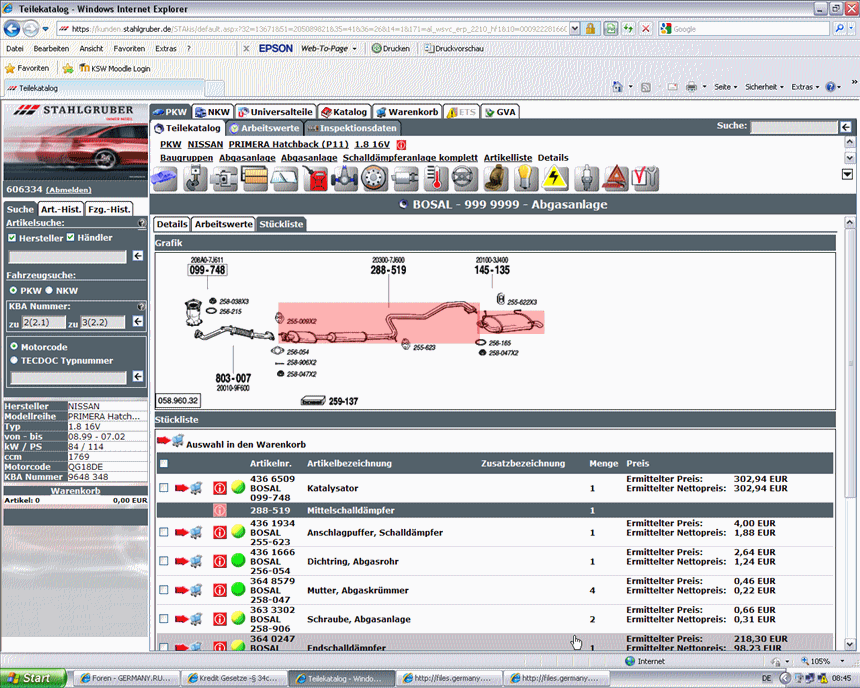Open the engine piston parts group icon

[195, 179]
